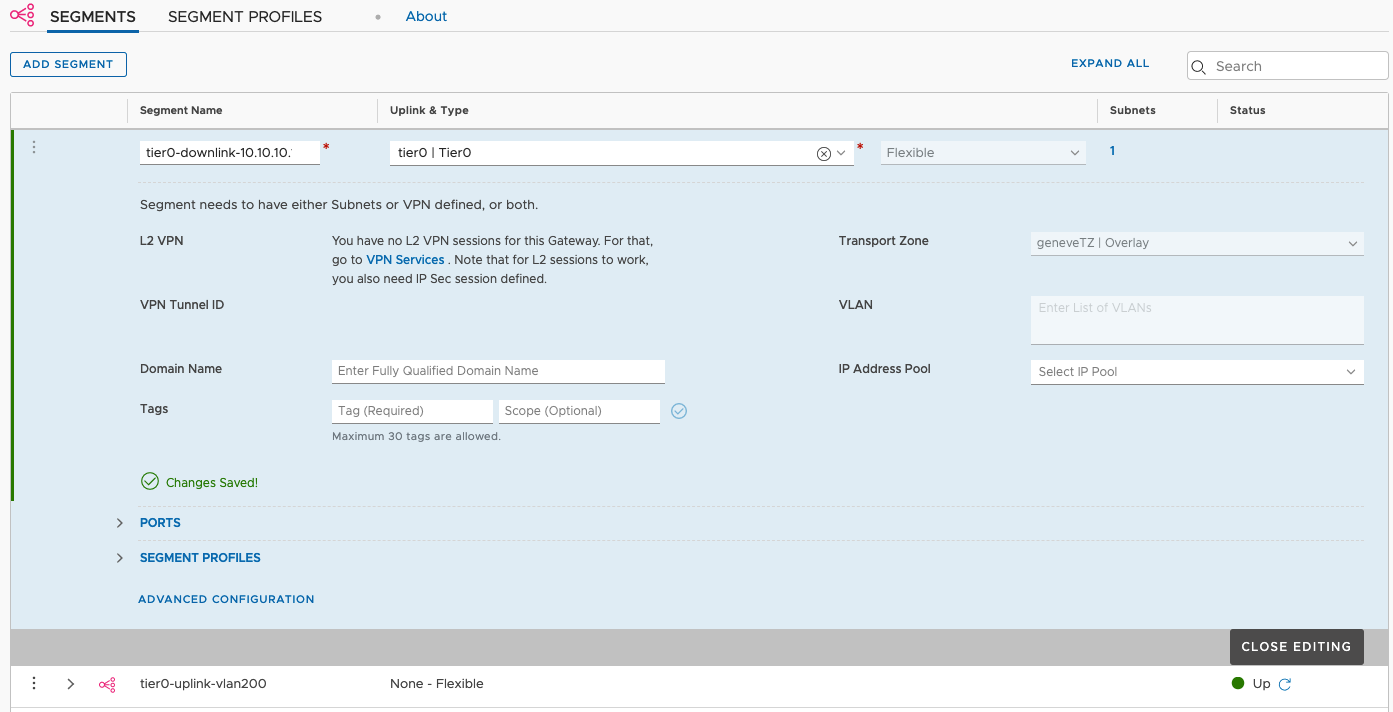Click the Close Editing button
Screen dimensions: 1393x712
[x=1295, y=647]
